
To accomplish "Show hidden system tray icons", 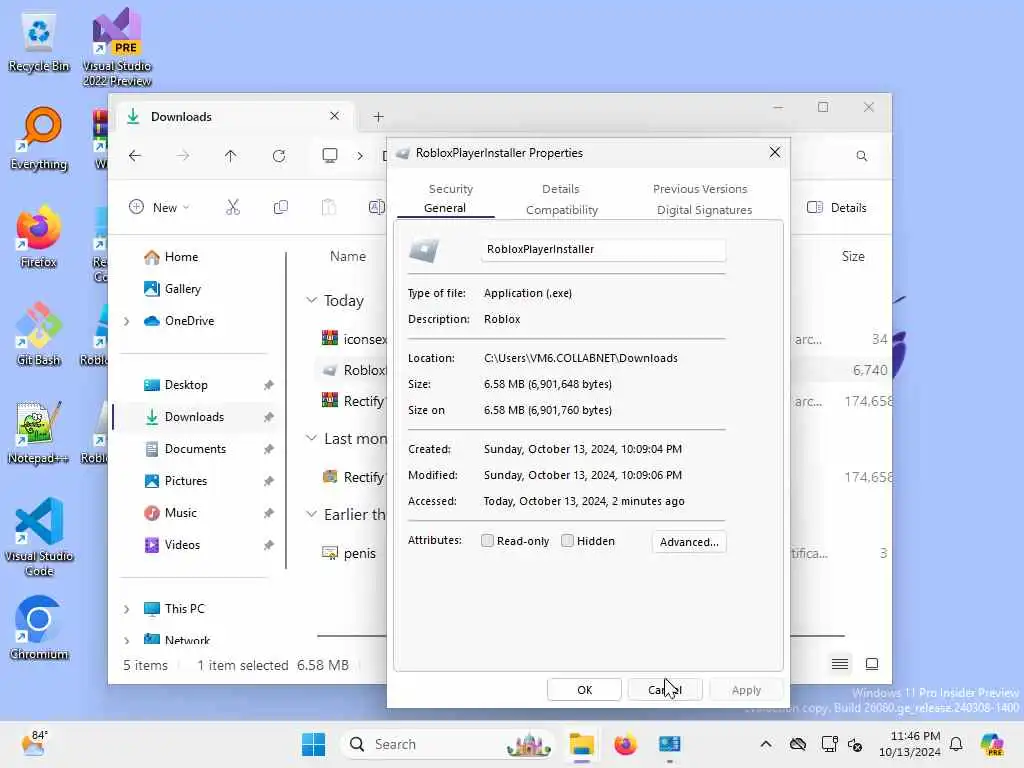I will click(766, 744).
